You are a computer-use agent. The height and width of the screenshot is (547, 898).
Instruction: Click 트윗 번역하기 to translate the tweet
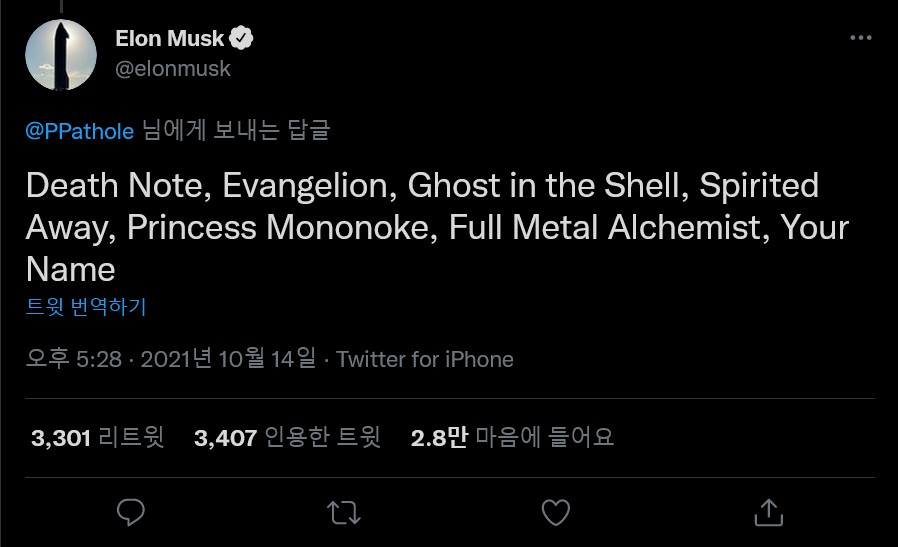[86, 306]
